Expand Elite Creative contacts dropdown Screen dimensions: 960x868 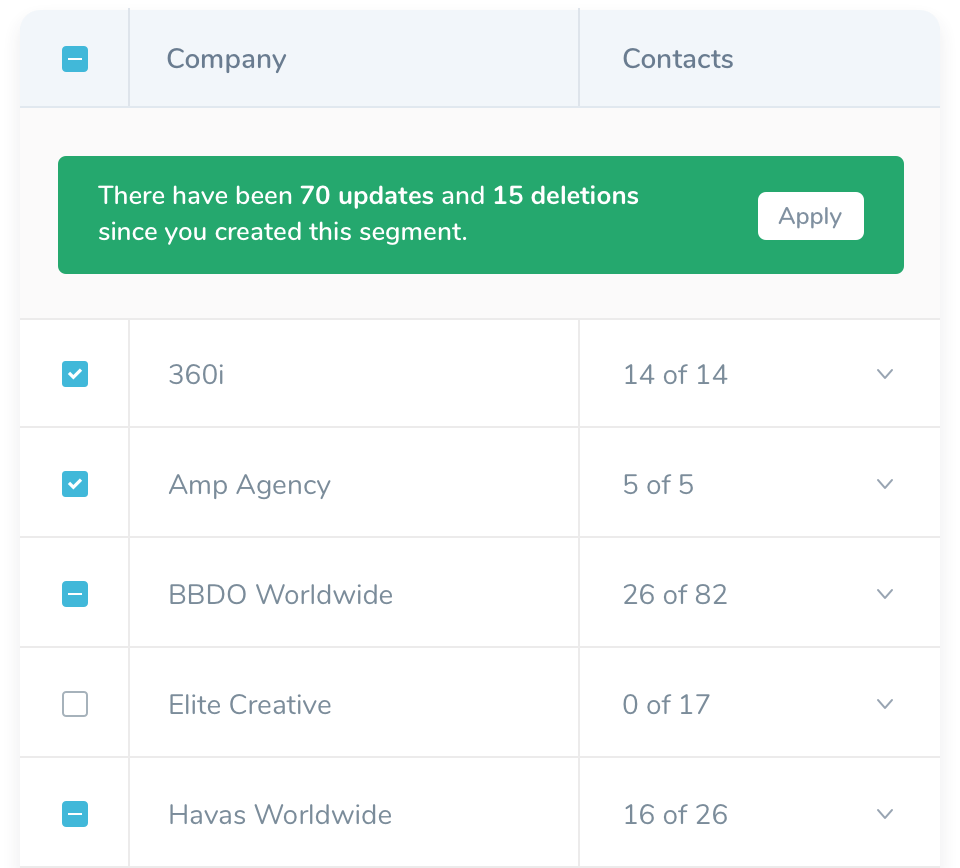884,704
